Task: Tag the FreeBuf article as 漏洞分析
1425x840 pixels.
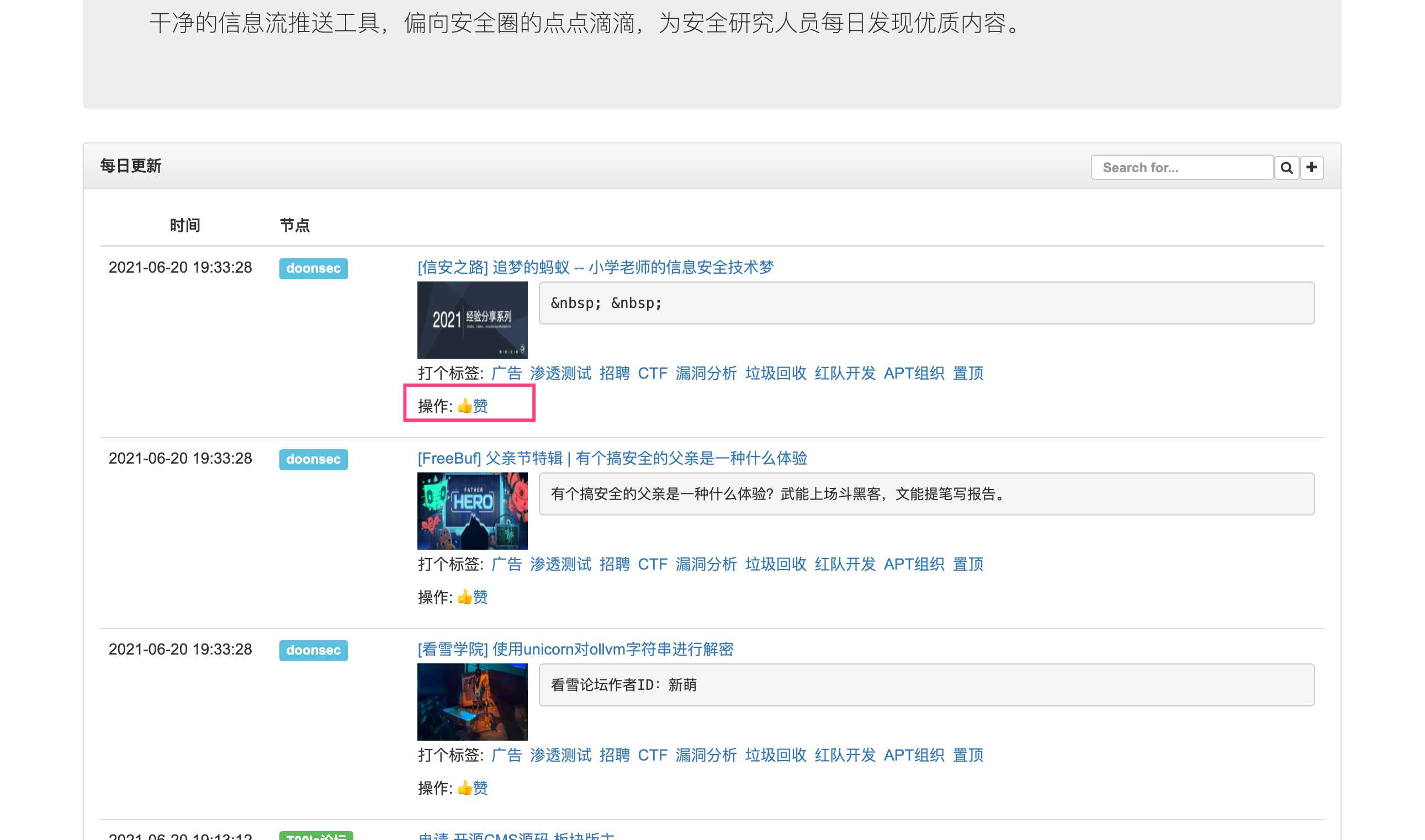Action: pos(706,564)
